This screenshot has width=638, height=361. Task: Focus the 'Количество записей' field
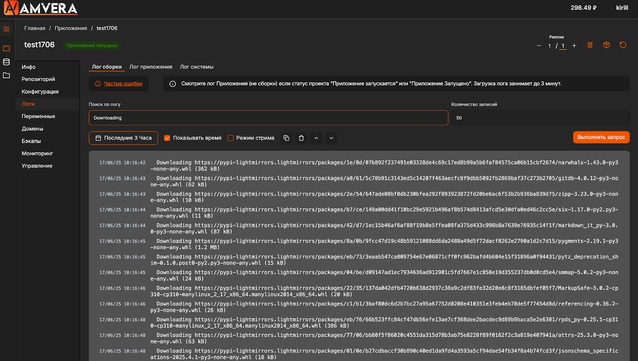coord(540,118)
